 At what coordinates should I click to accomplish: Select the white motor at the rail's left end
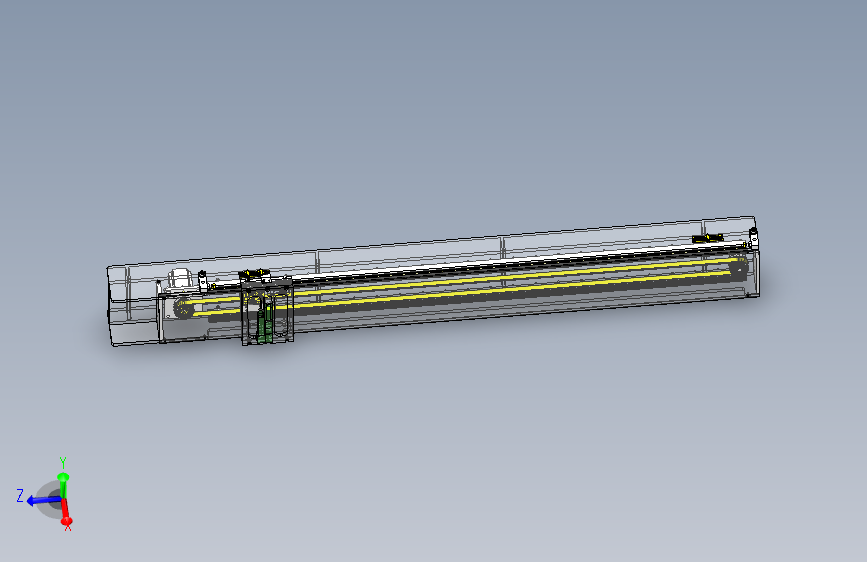tap(180, 278)
